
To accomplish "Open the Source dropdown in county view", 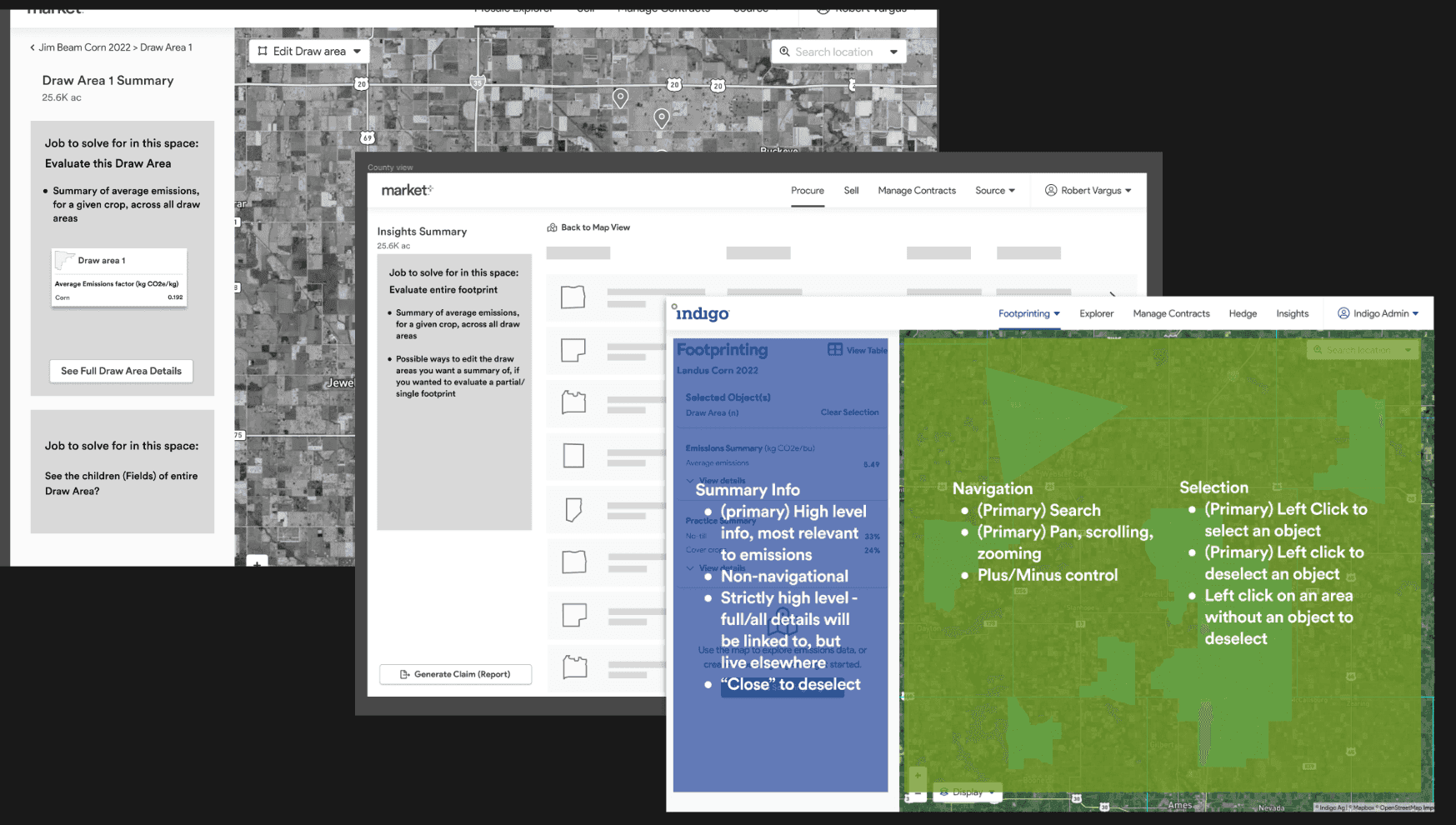I will click(995, 191).
